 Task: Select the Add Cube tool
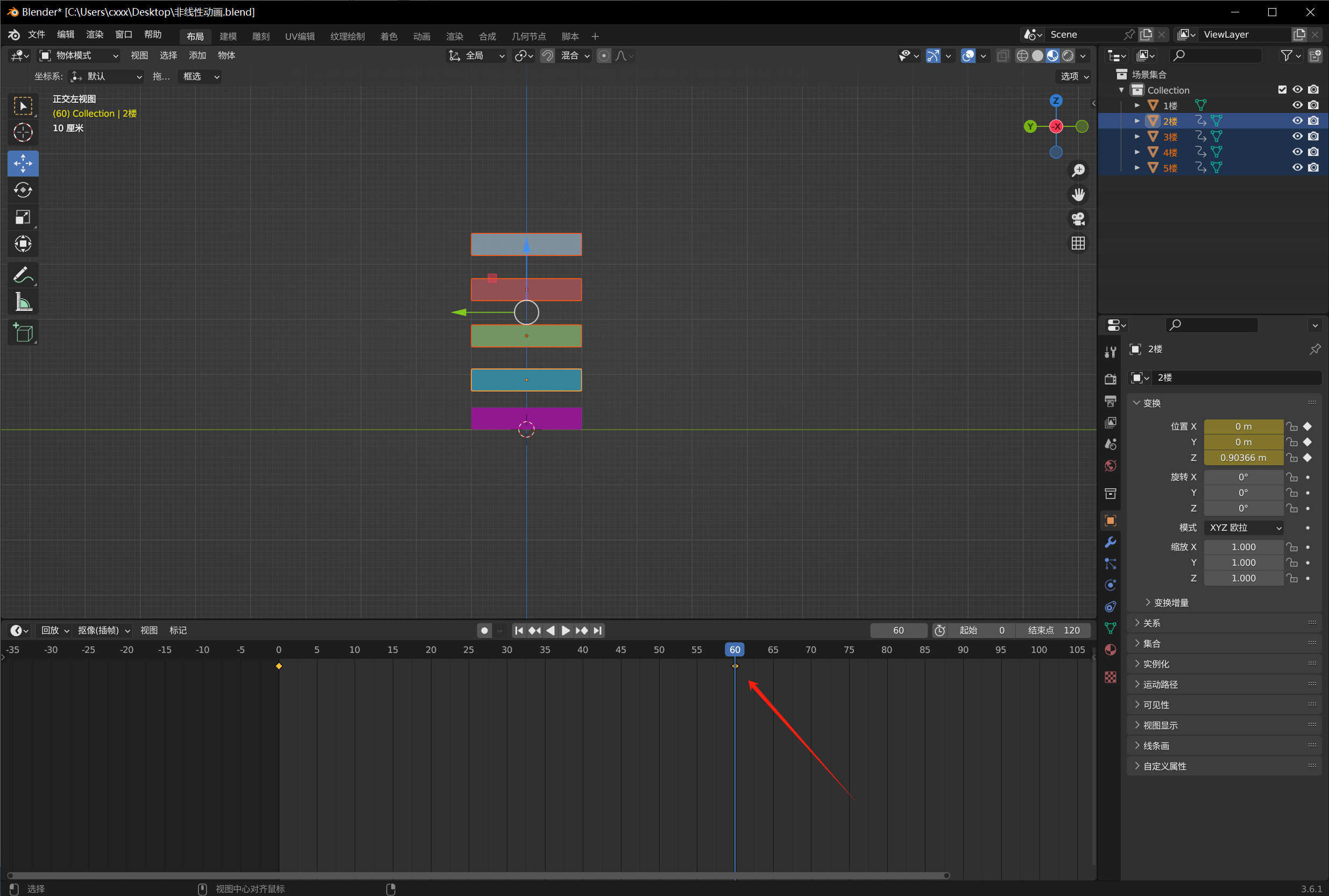point(23,332)
